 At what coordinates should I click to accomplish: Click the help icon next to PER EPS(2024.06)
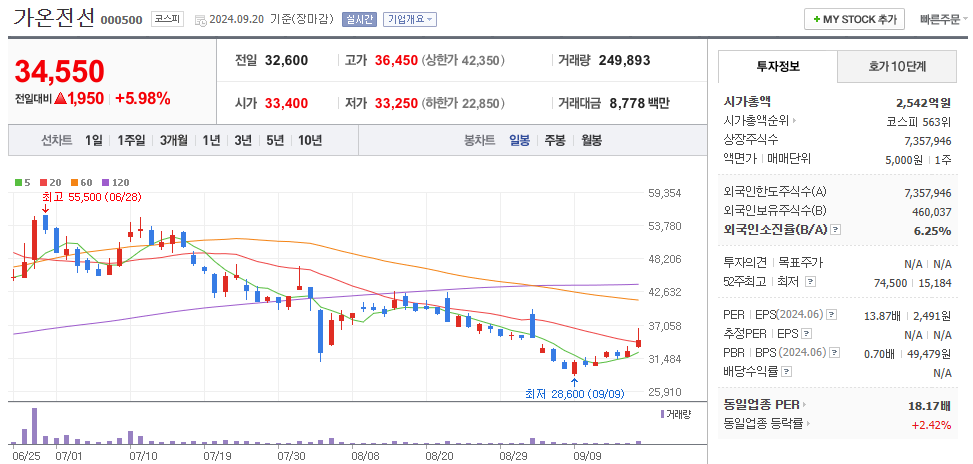832,316
